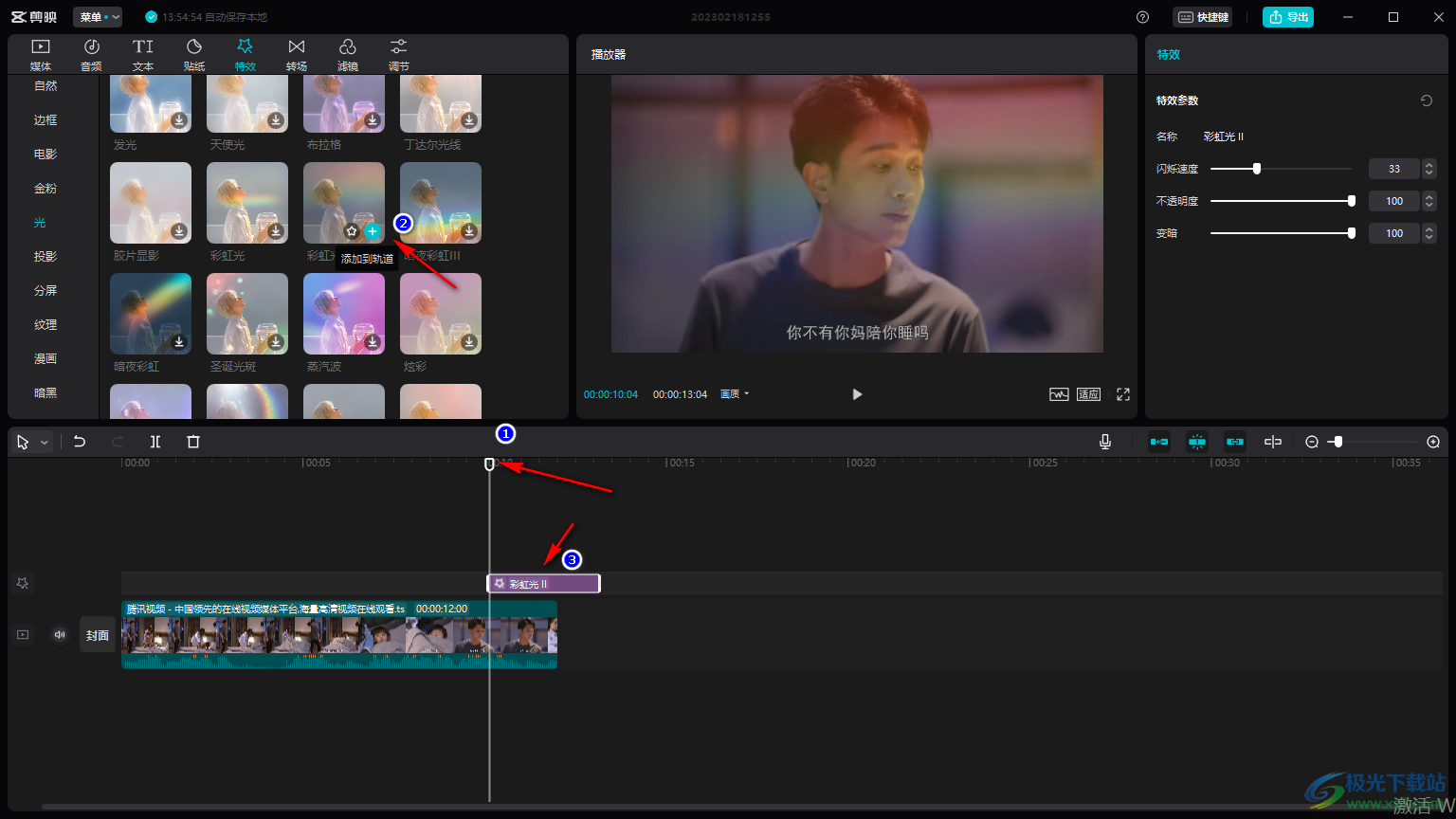Click the 闪烁速度 stepper arrows
1456x819 pixels.
pos(1429,169)
